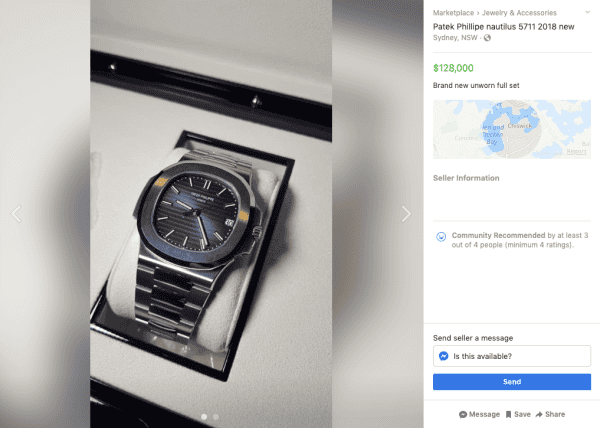This screenshot has height=428, width=600.
Task: Save the listing with the bookmark icon
Action: point(508,415)
